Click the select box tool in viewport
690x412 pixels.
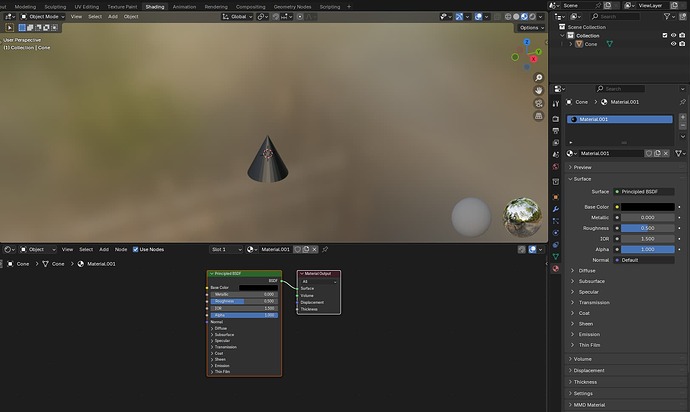pyautogui.click(x=9, y=27)
